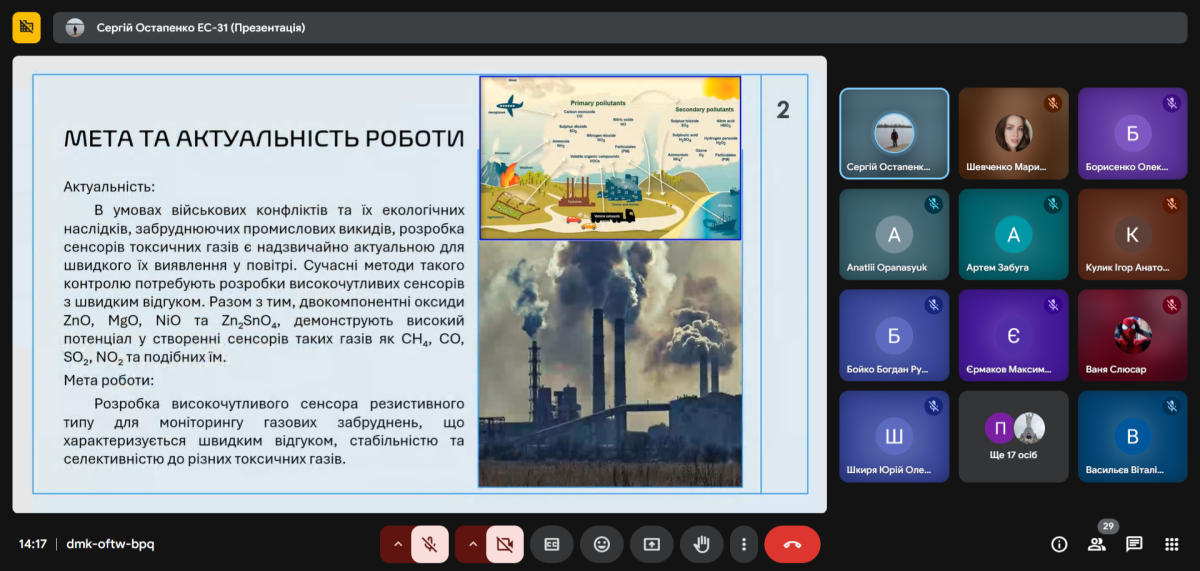Click the muted mic icon on Ваня Слюсар tile
The image size is (1200, 571).
coord(1172,305)
